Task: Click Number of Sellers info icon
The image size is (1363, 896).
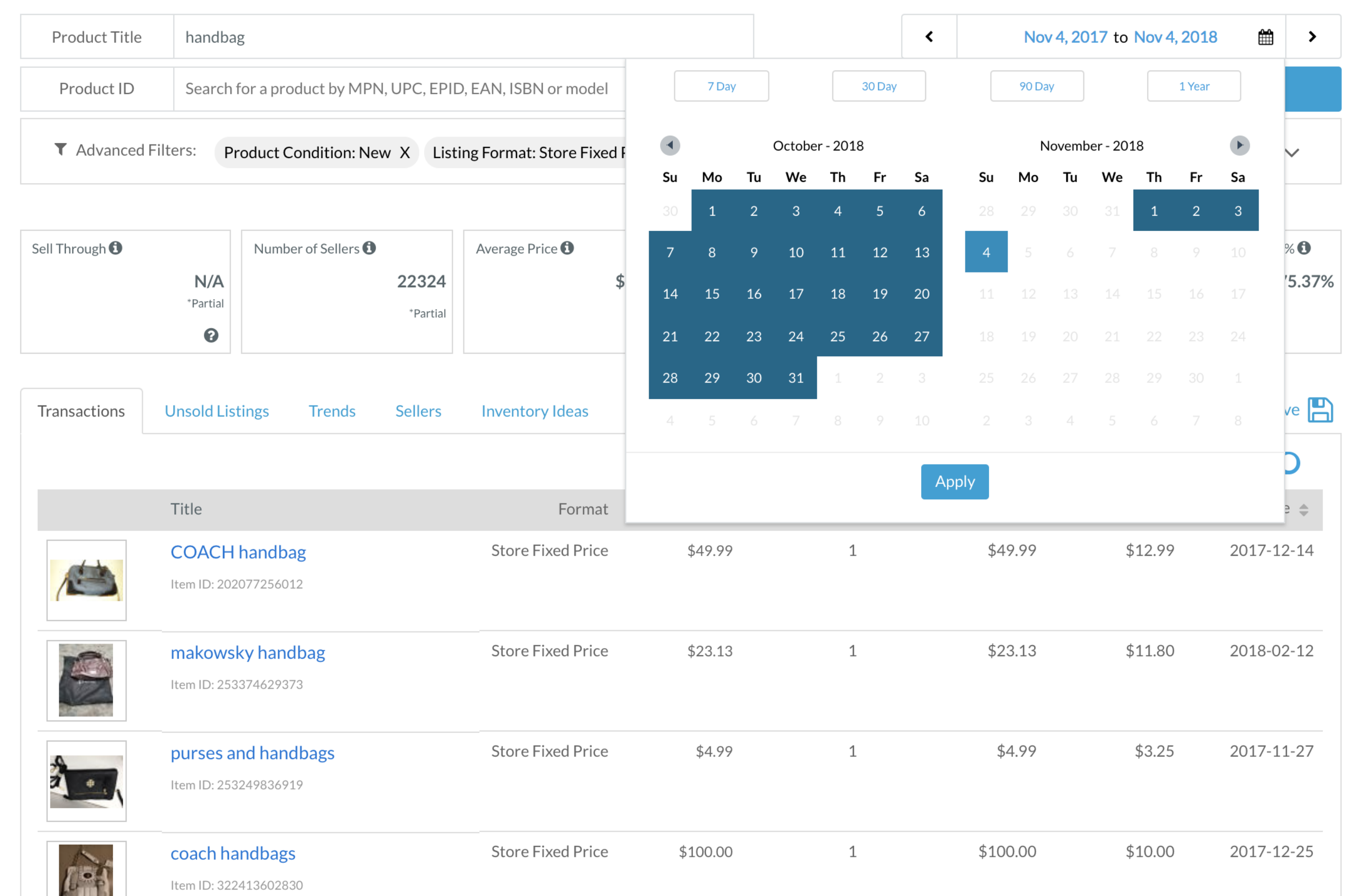Action: 369,248
